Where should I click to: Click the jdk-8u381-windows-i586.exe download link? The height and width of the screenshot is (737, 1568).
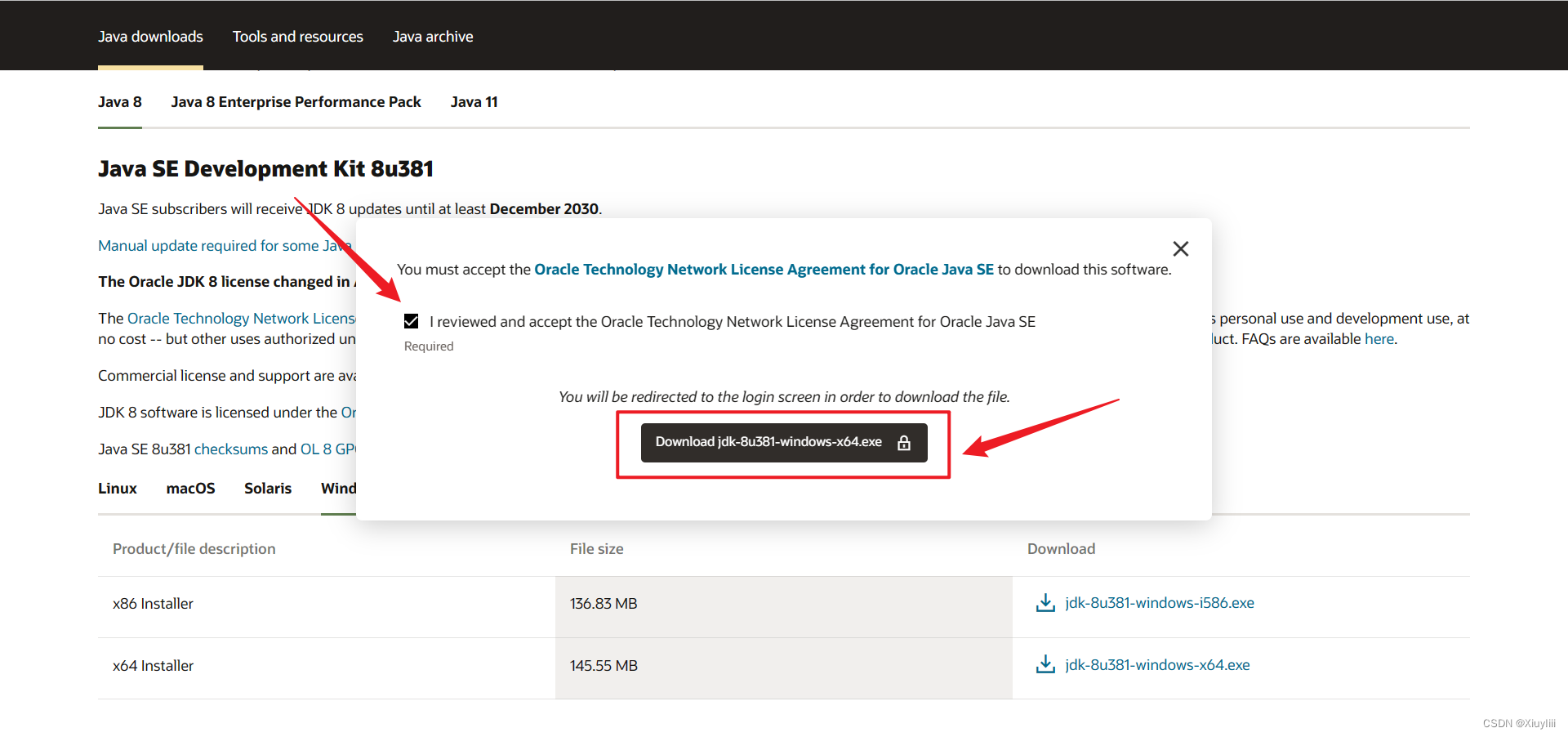[x=1160, y=603]
